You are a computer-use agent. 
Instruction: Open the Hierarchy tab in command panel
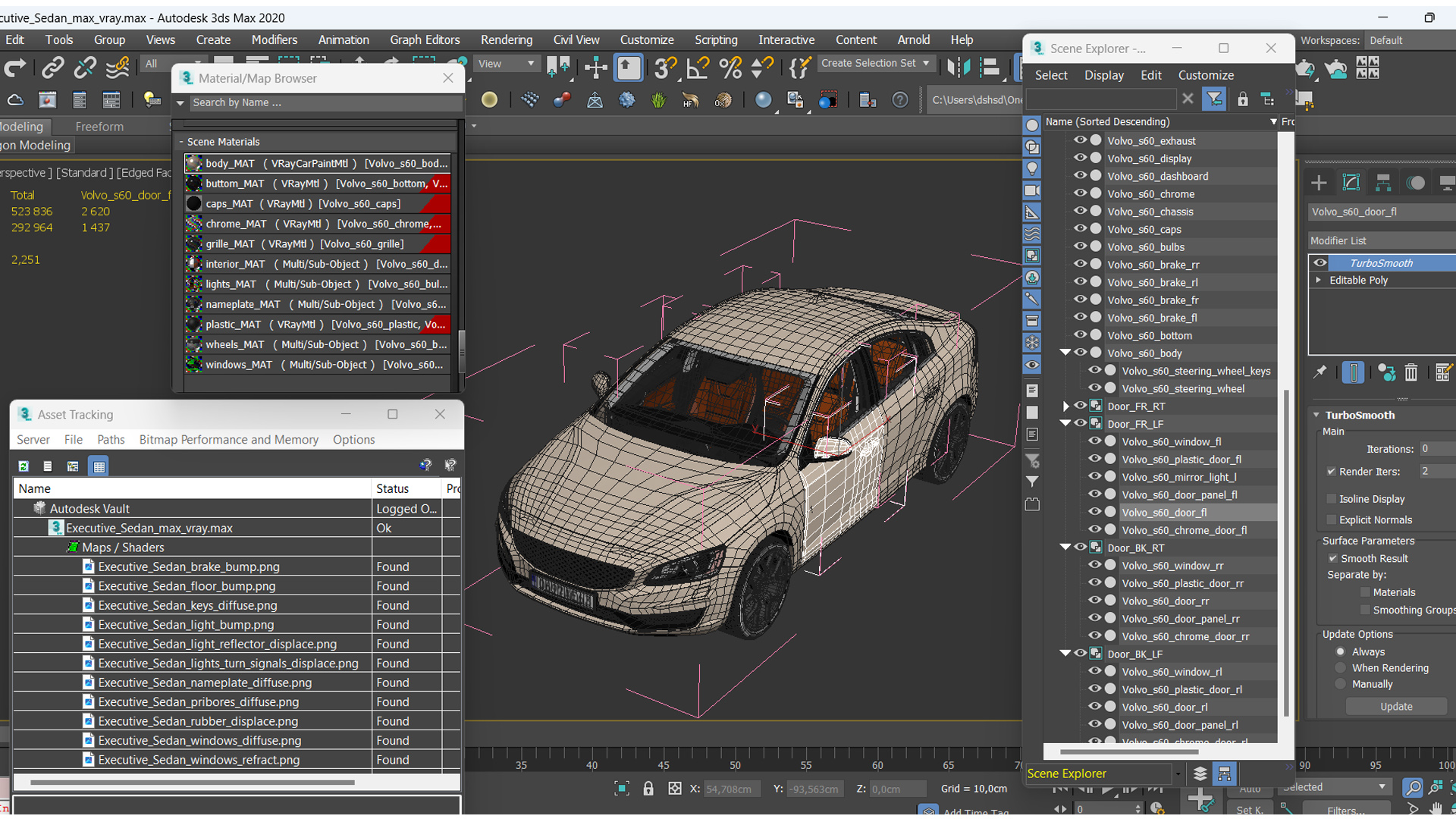click(x=1383, y=183)
